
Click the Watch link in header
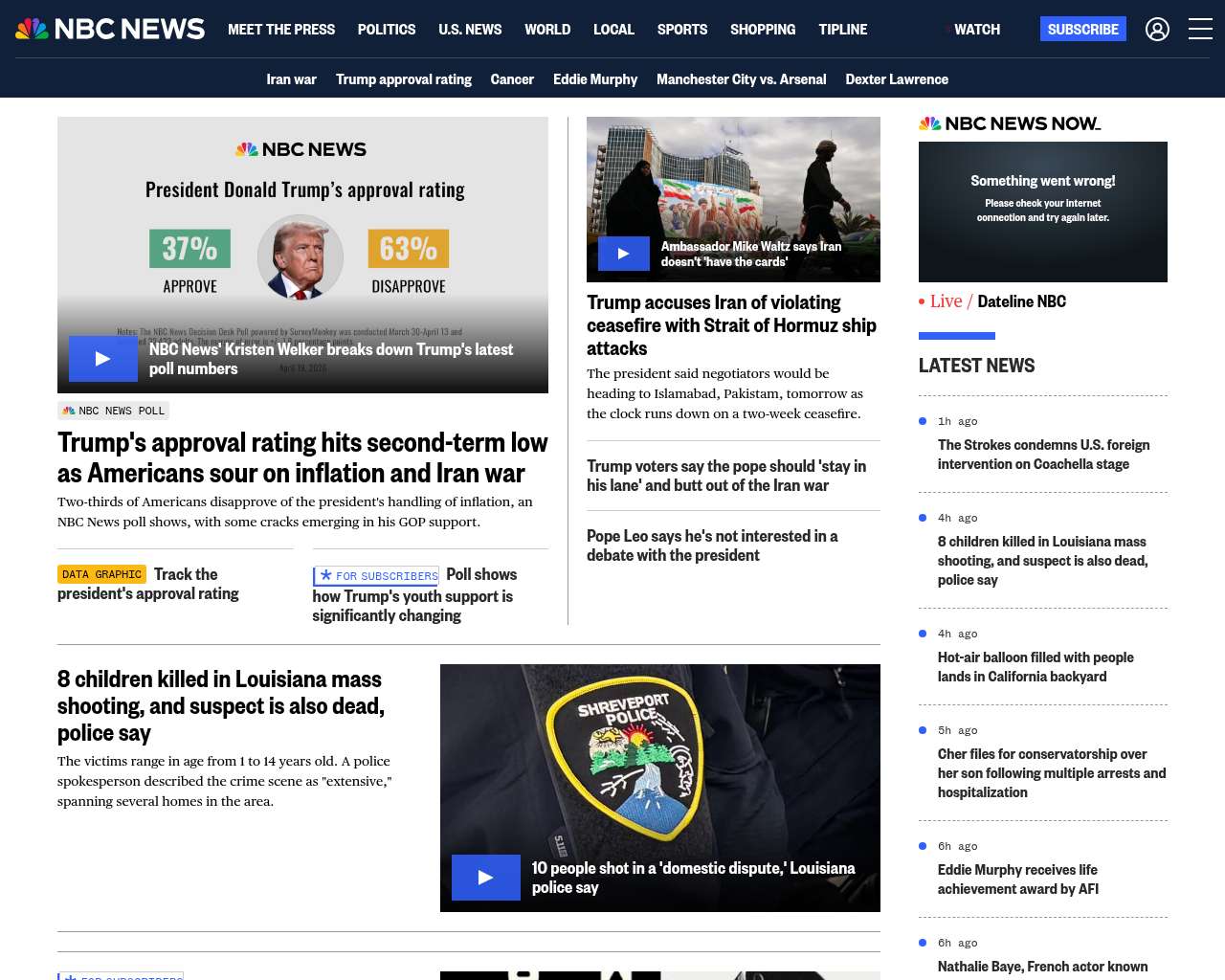coord(976,30)
